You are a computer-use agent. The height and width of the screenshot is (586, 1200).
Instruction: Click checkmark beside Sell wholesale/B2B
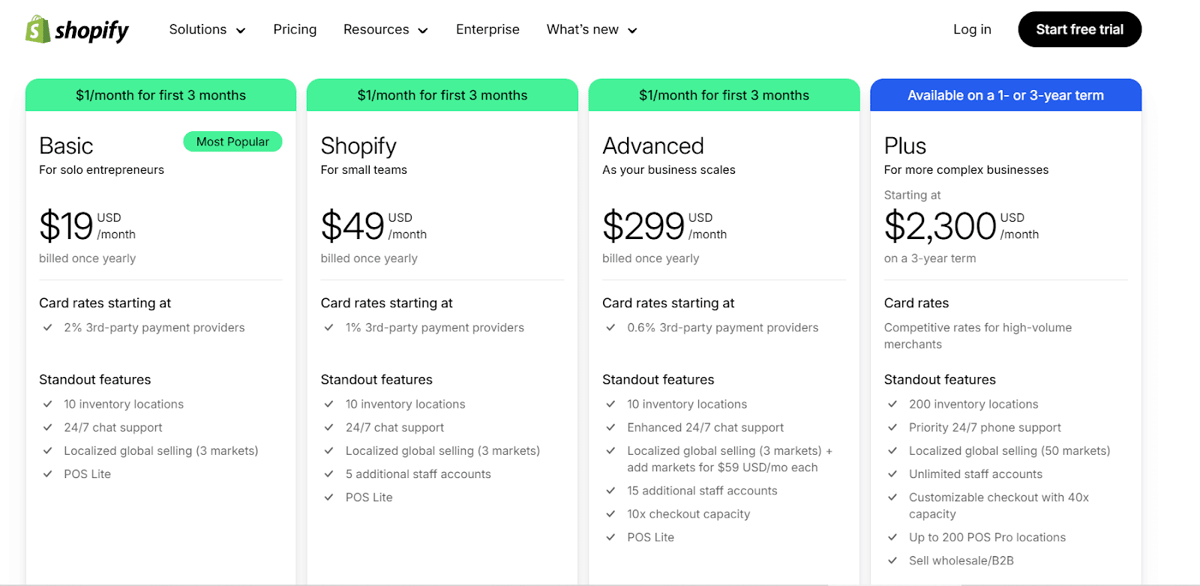click(893, 561)
